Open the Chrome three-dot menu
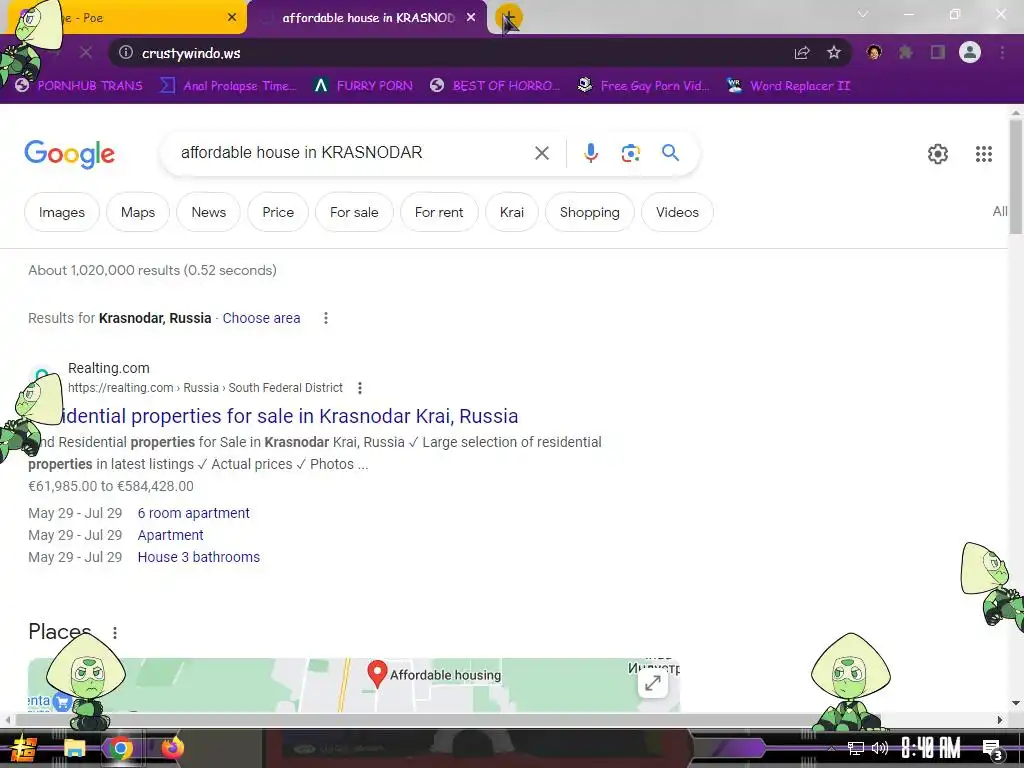Image resolution: width=1024 pixels, height=768 pixels. [x=1002, y=52]
